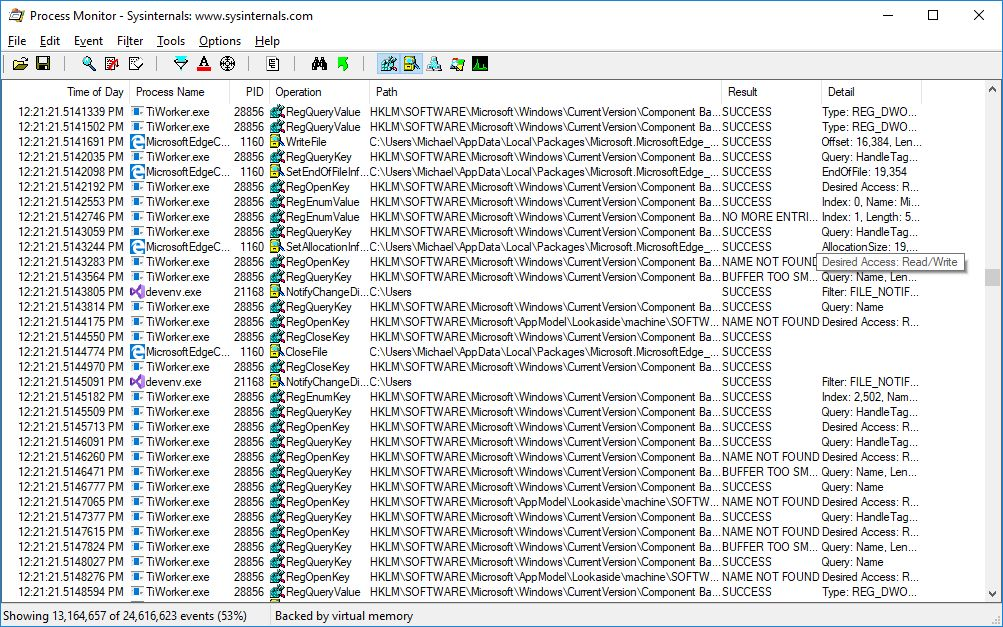The image size is (1003, 627).
Task: Open a saved log with the folder icon
Action: 20,64
